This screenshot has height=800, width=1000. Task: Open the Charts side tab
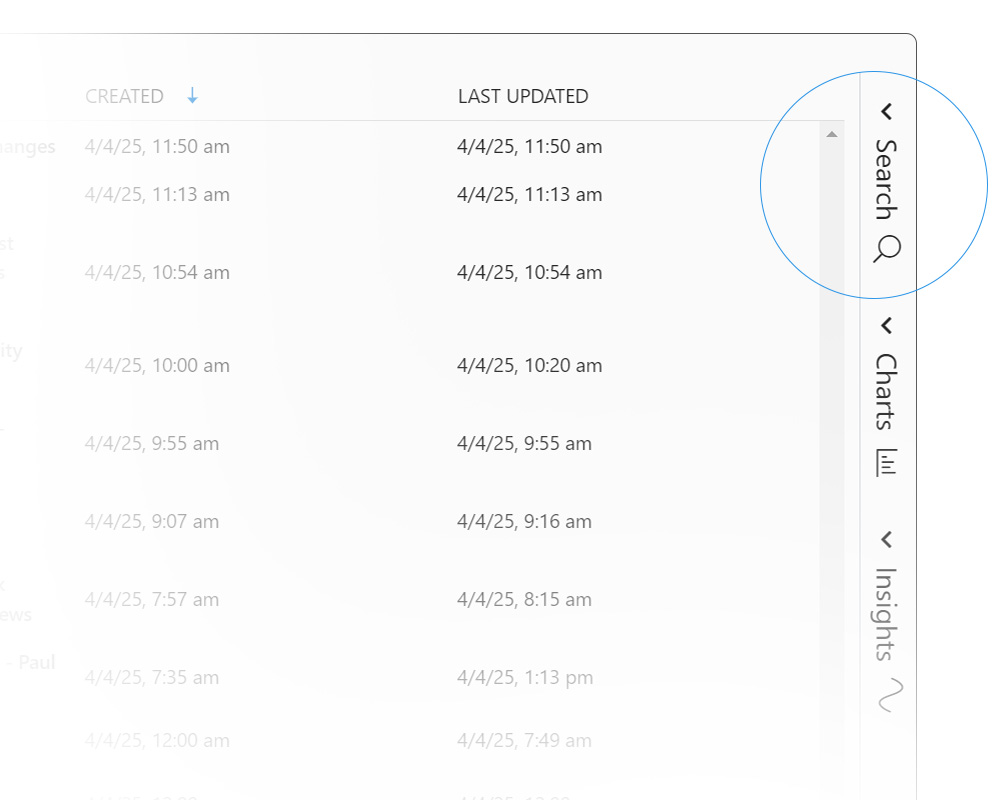point(886,390)
